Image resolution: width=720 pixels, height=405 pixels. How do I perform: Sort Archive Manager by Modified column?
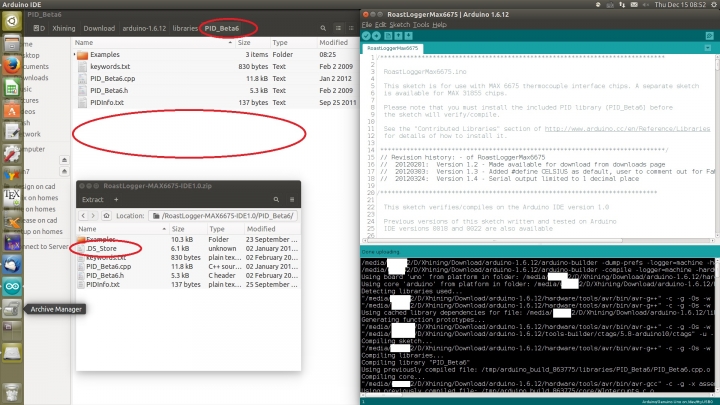[x=272, y=229]
